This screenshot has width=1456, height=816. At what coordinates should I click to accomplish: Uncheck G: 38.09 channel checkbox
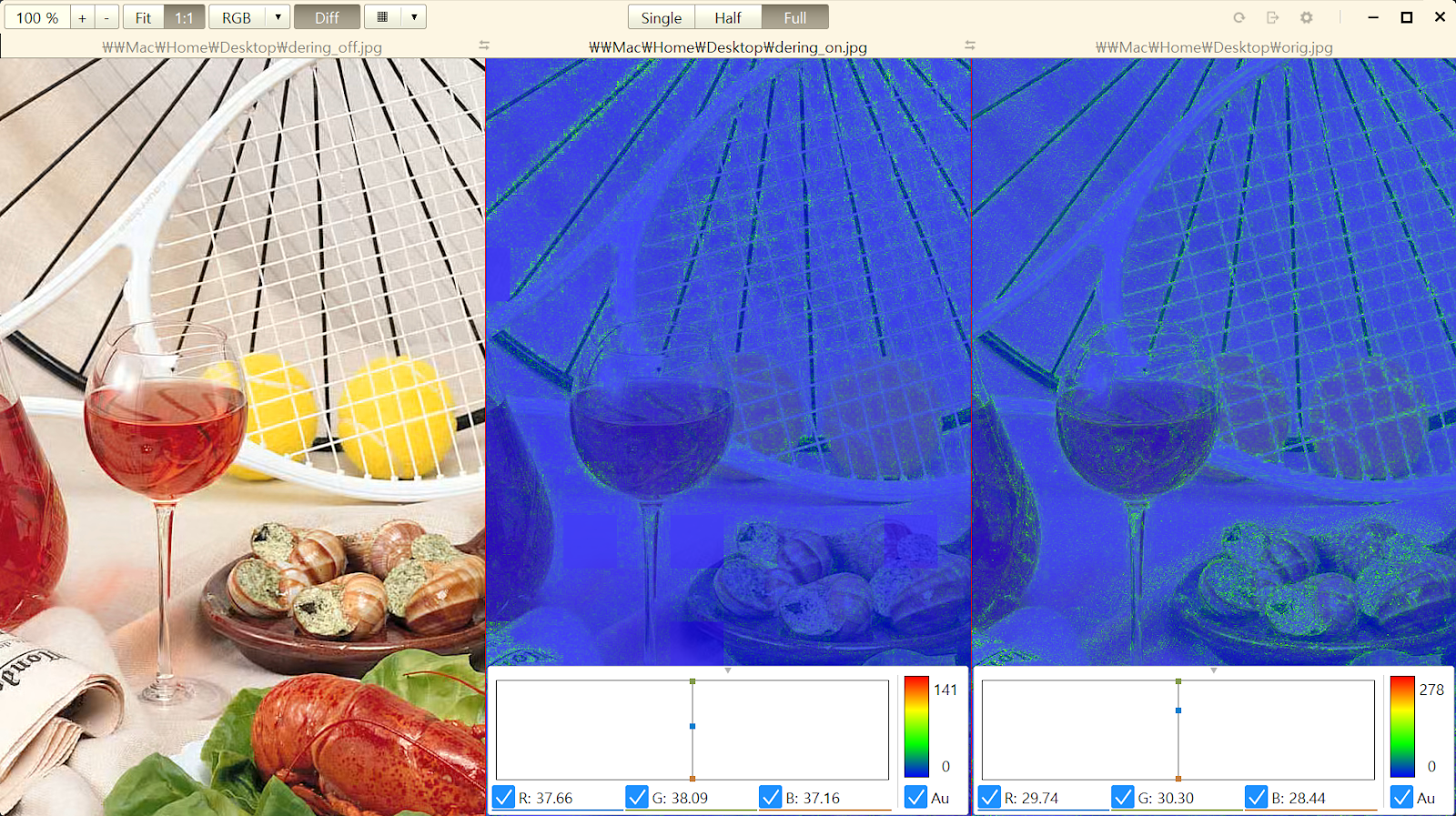click(x=637, y=798)
